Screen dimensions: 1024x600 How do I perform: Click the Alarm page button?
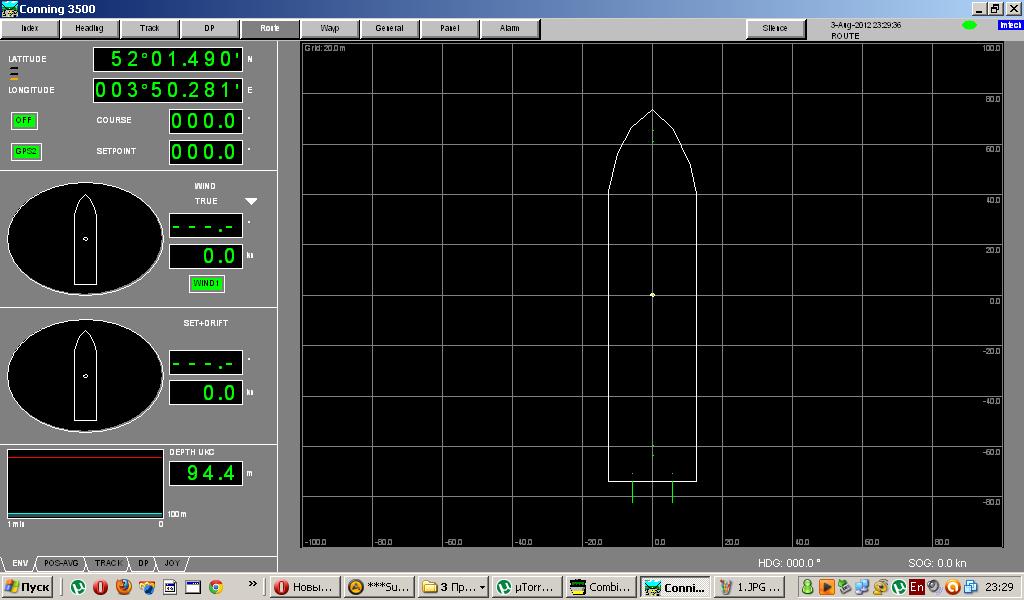(x=509, y=28)
